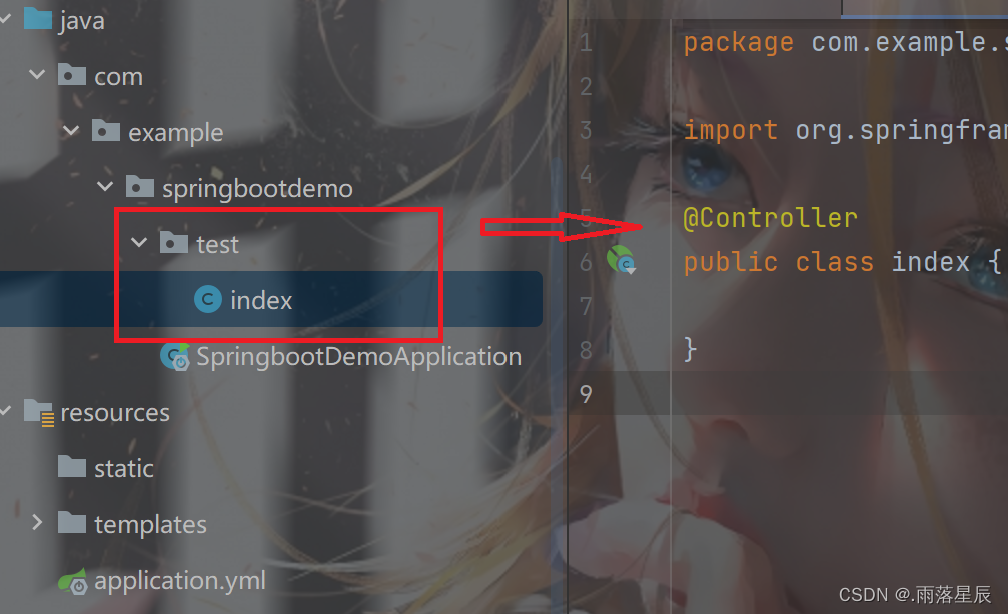1008x614 pixels.
Task: Select the application.yml file
Action: point(180,581)
